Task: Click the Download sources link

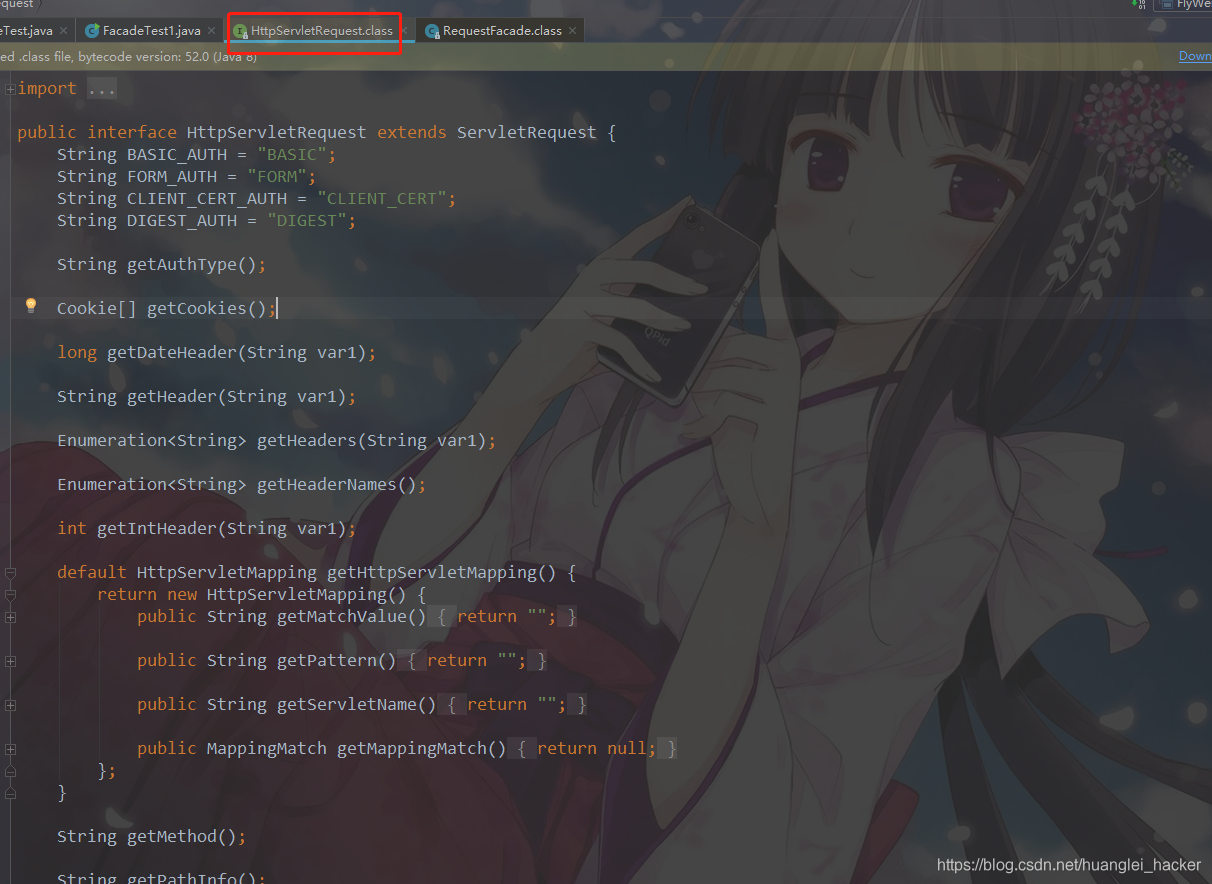Action: click(1195, 56)
